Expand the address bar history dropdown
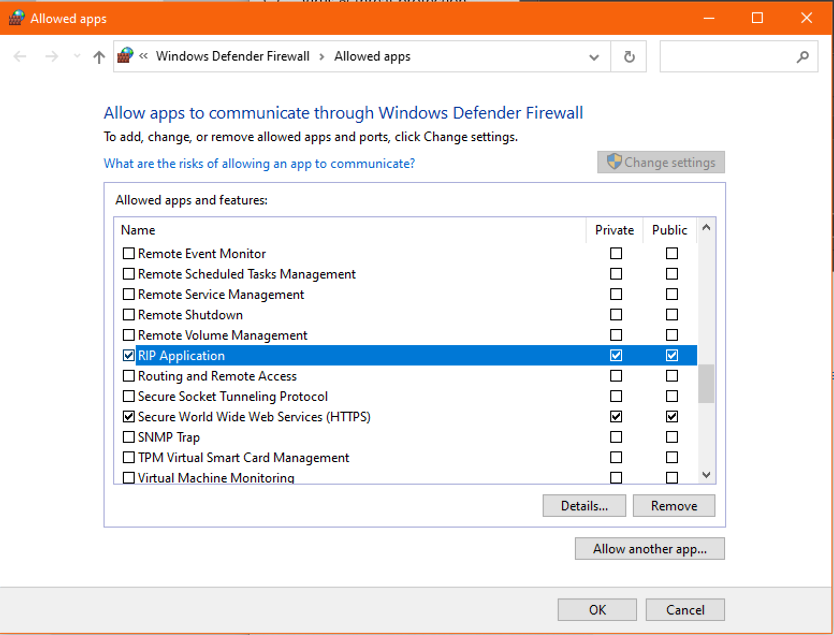The width and height of the screenshot is (834, 635). (x=594, y=57)
